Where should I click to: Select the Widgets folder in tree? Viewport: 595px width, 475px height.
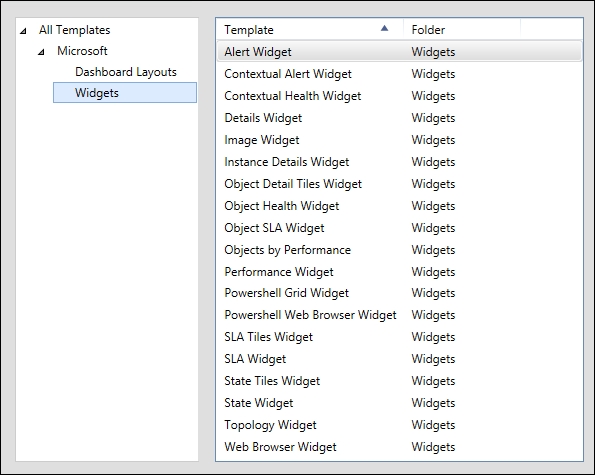pos(125,93)
